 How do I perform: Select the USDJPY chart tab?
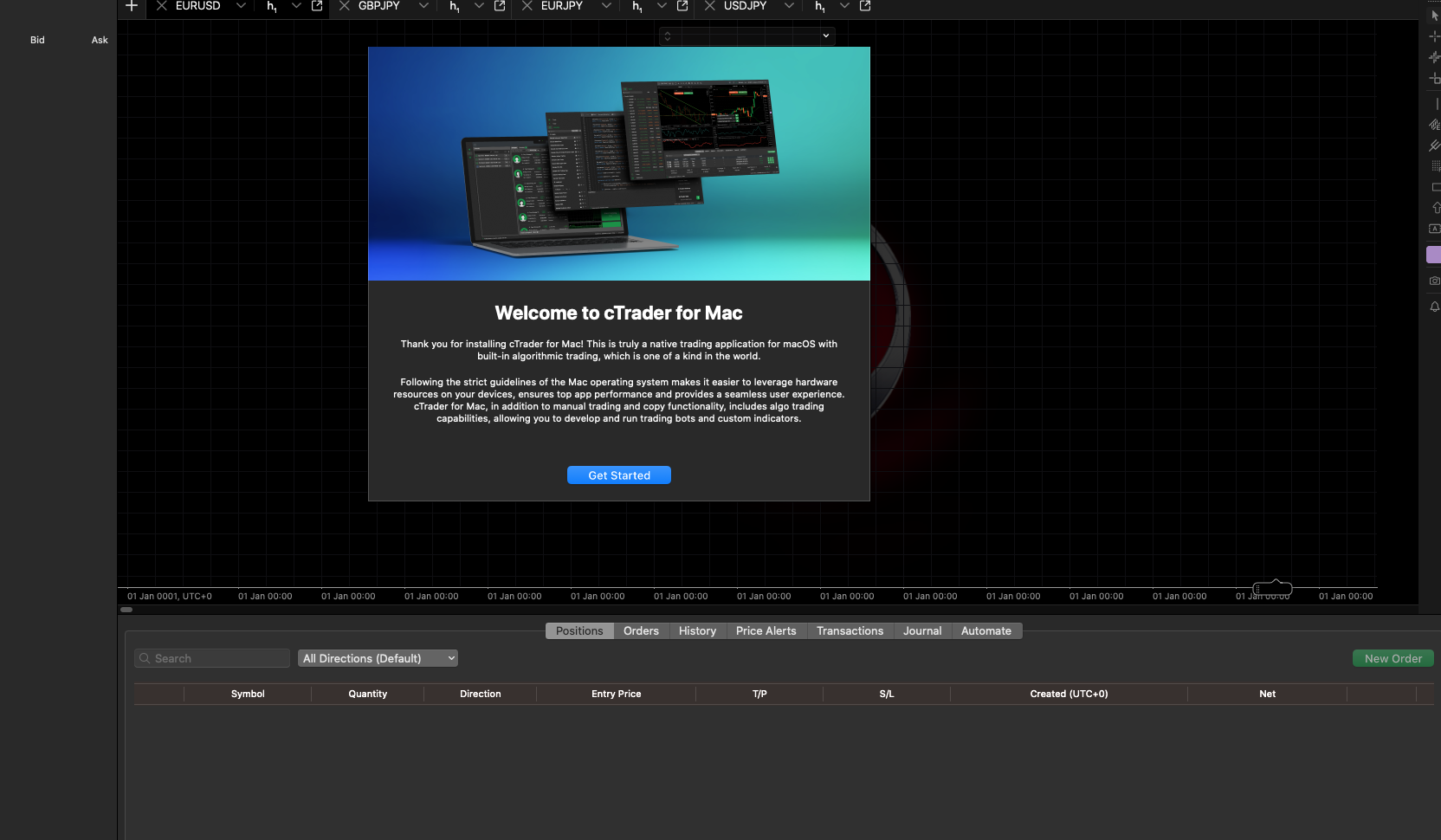pyautogui.click(x=746, y=6)
